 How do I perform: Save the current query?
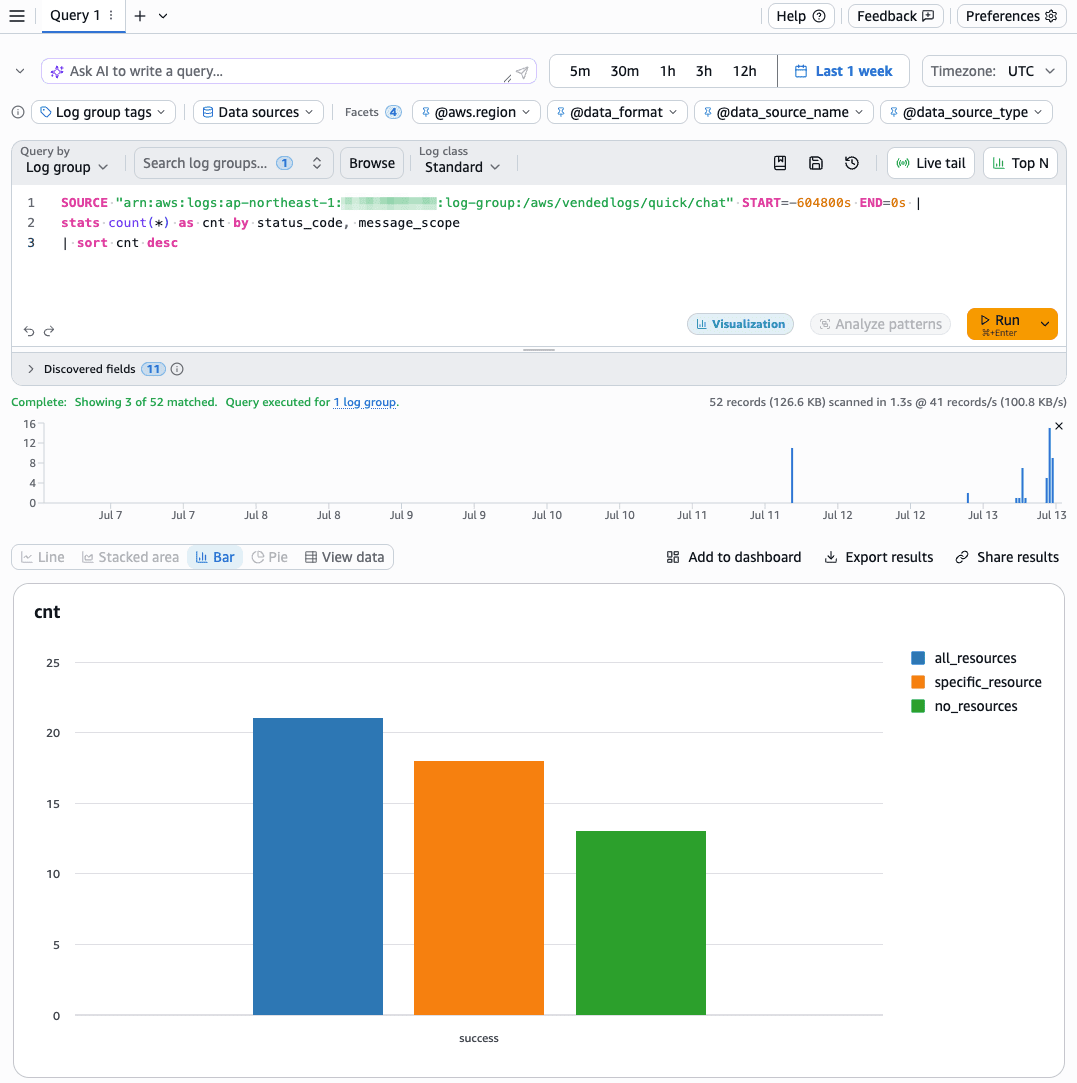(x=816, y=163)
